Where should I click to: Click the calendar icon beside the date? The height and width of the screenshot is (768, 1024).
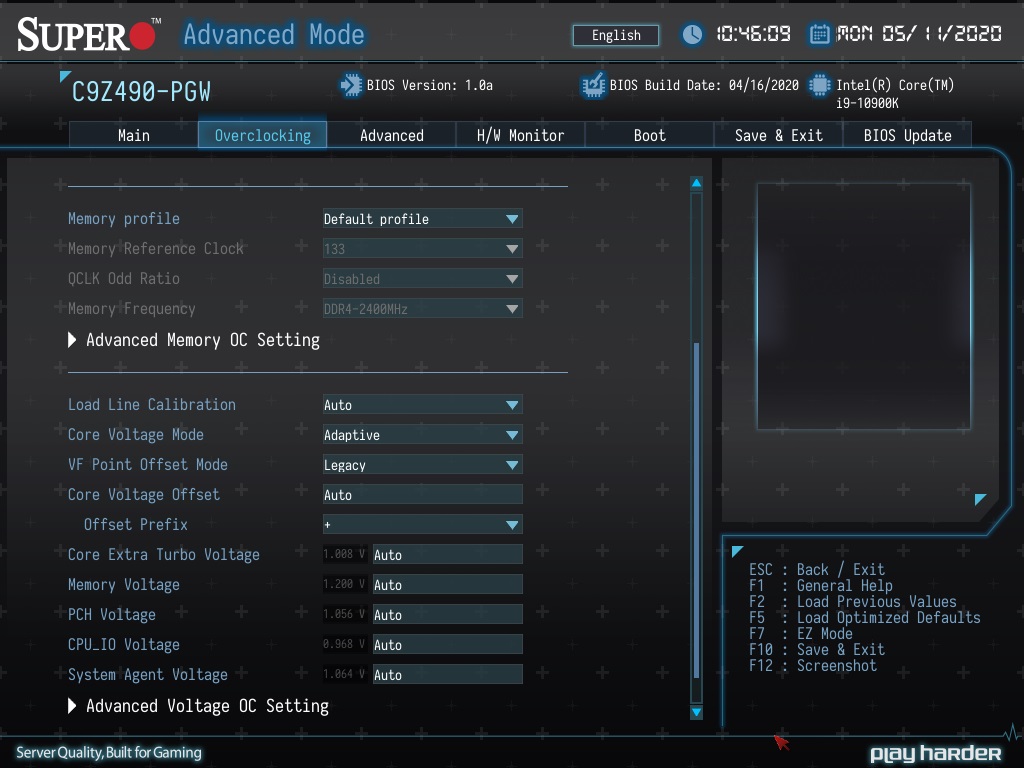(819, 35)
